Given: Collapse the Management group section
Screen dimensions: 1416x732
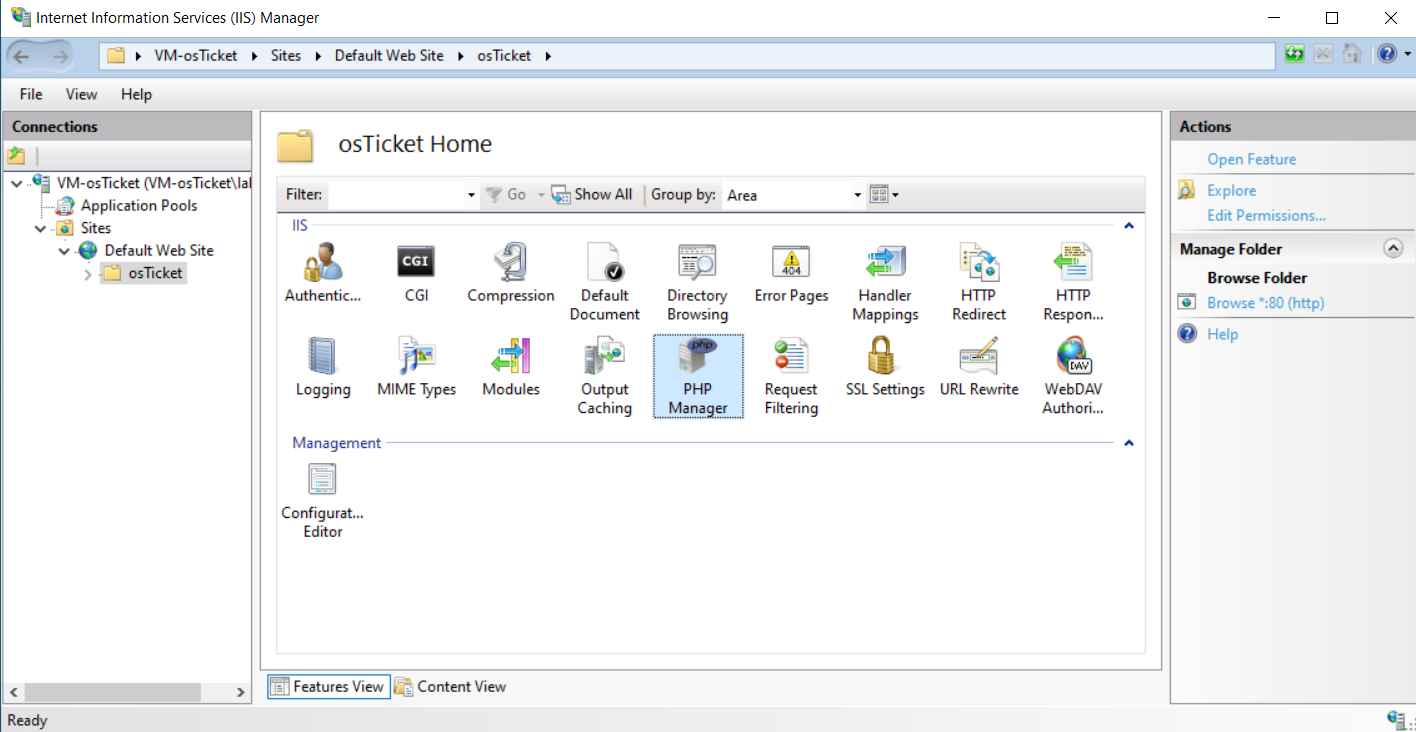Looking at the screenshot, I should pos(1129,443).
